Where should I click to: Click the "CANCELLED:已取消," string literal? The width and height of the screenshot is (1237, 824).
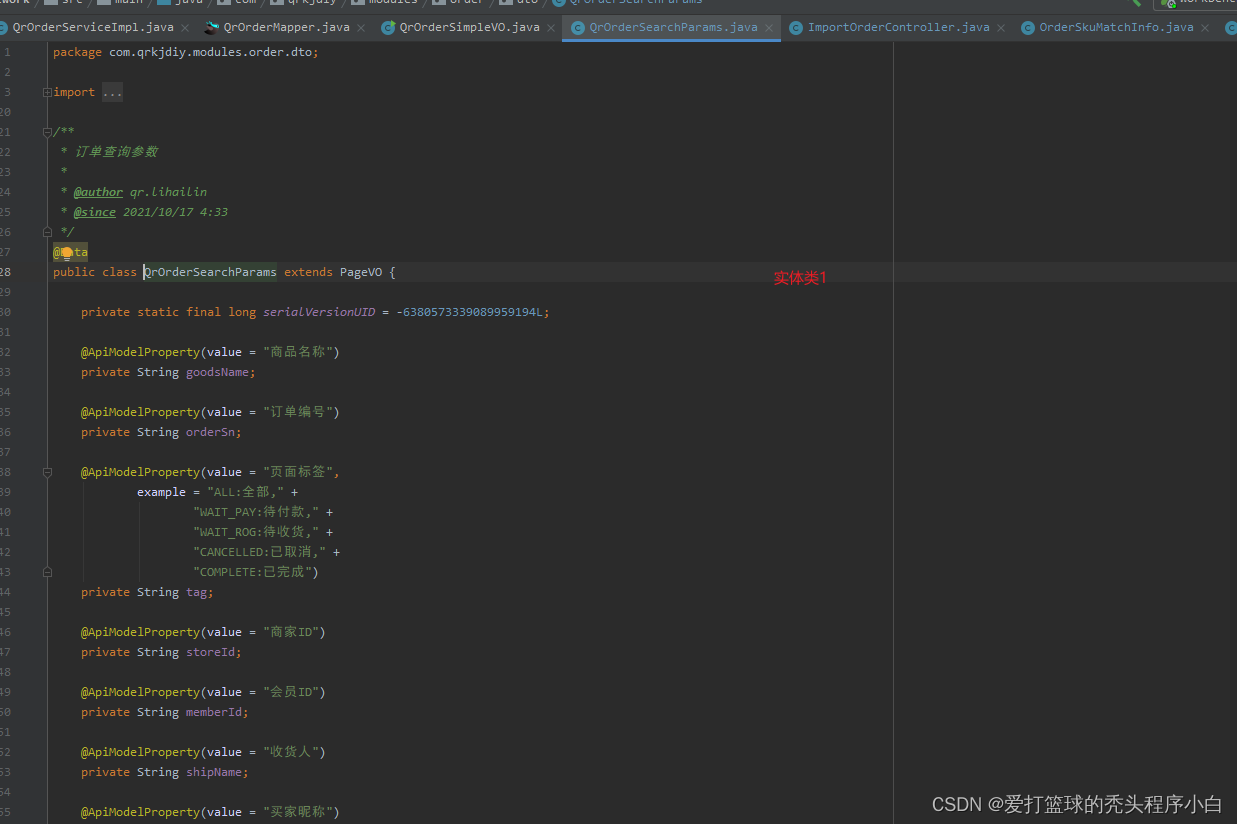(259, 552)
